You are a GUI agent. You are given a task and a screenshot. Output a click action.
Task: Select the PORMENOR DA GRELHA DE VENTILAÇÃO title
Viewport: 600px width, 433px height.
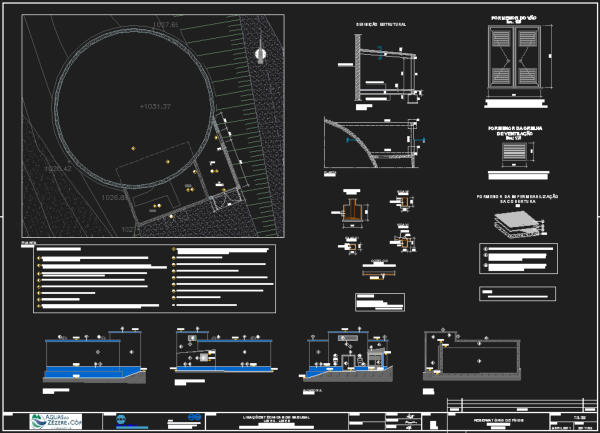pos(514,131)
